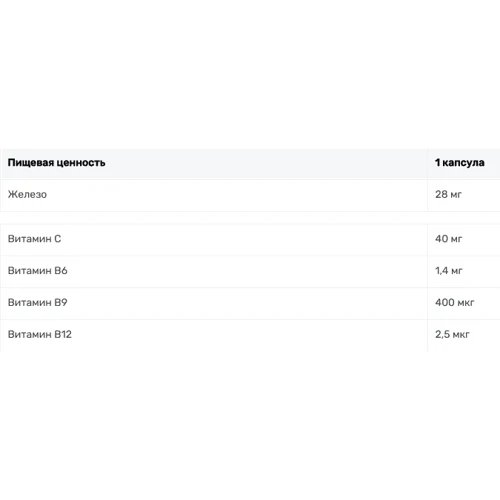Click the '1,4 мг' value cell

pos(464,271)
